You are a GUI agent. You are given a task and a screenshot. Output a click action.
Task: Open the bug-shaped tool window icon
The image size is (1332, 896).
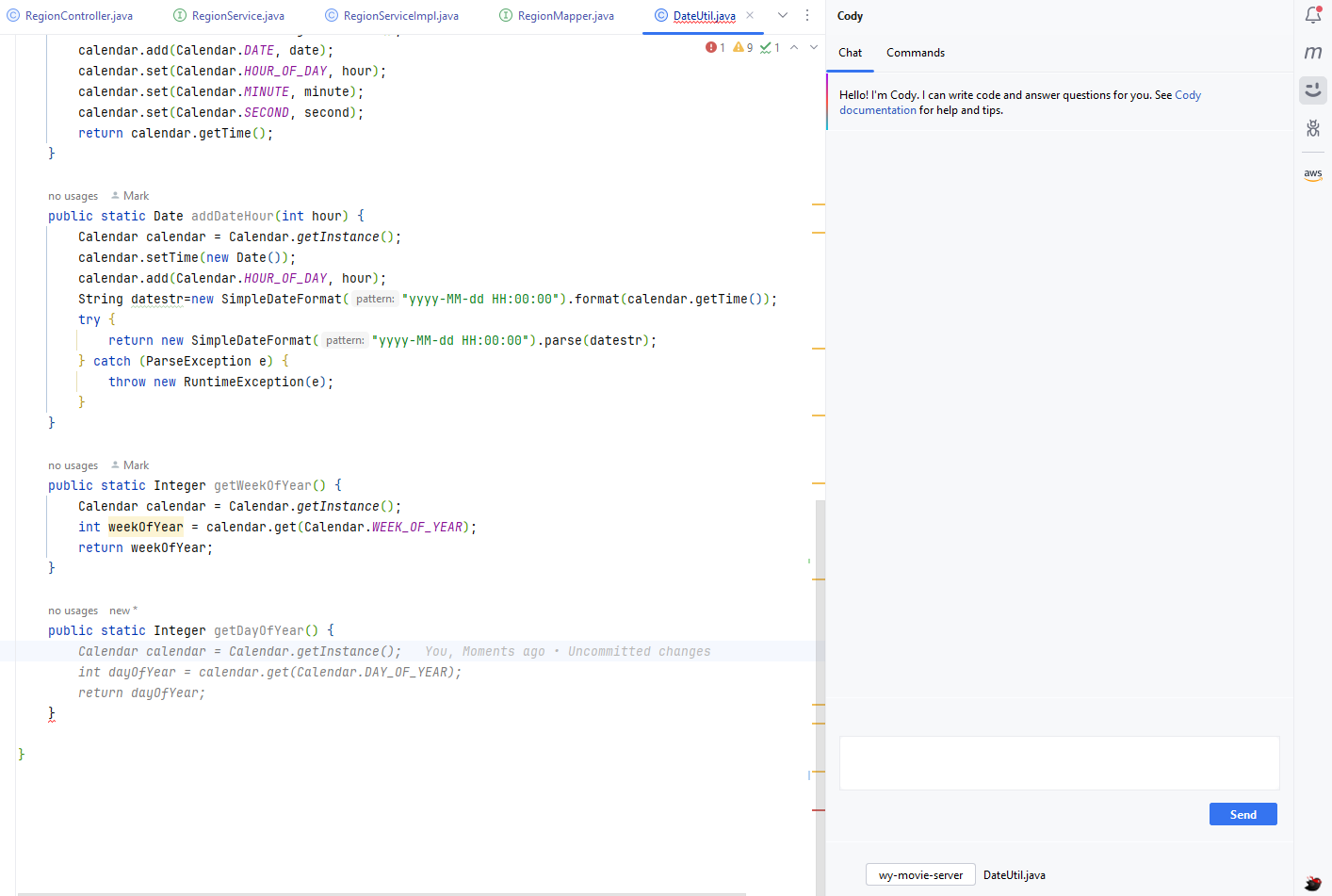point(1313,128)
